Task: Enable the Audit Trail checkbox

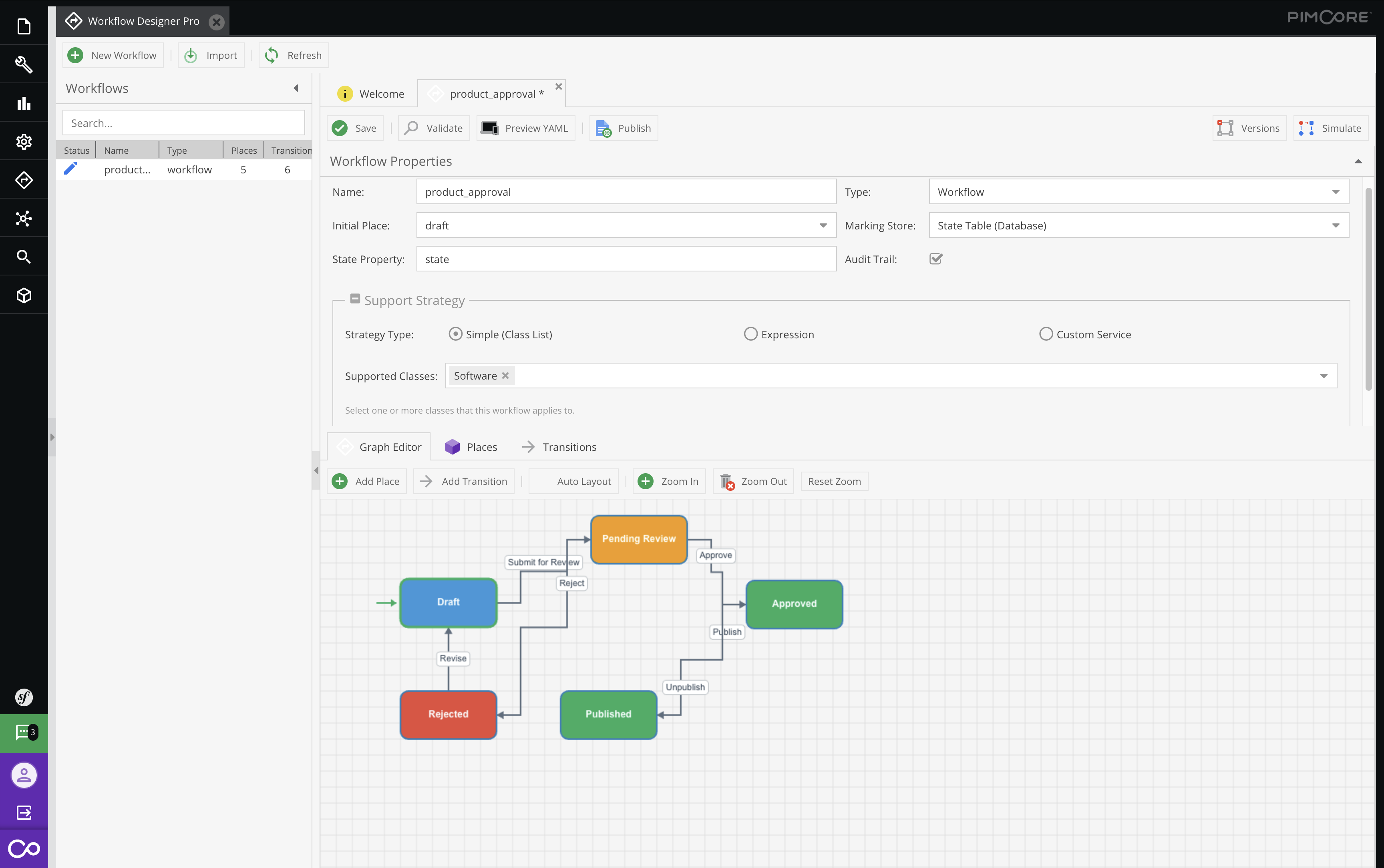Action: (935, 259)
